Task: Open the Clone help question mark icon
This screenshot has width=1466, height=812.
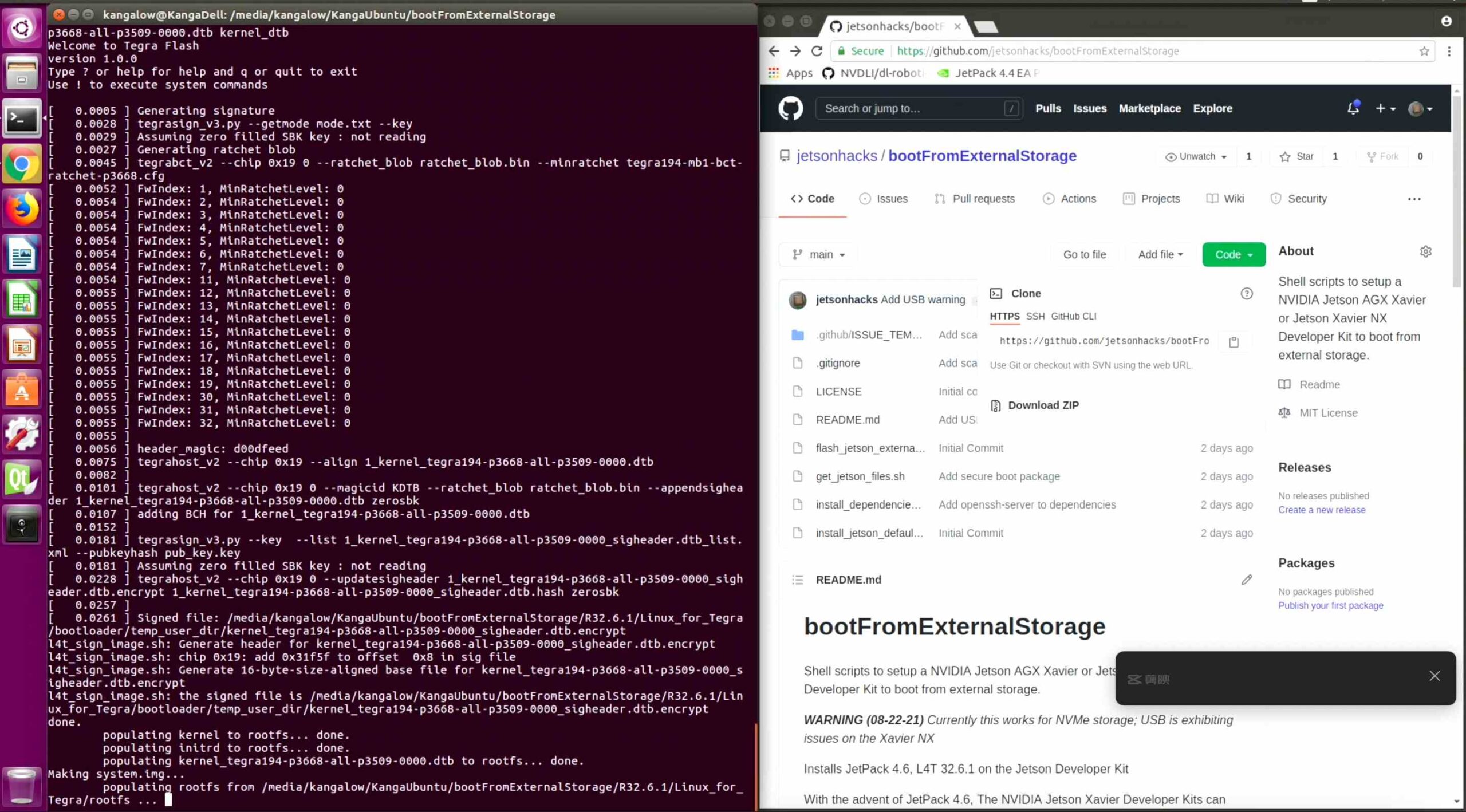Action: pyautogui.click(x=1247, y=294)
